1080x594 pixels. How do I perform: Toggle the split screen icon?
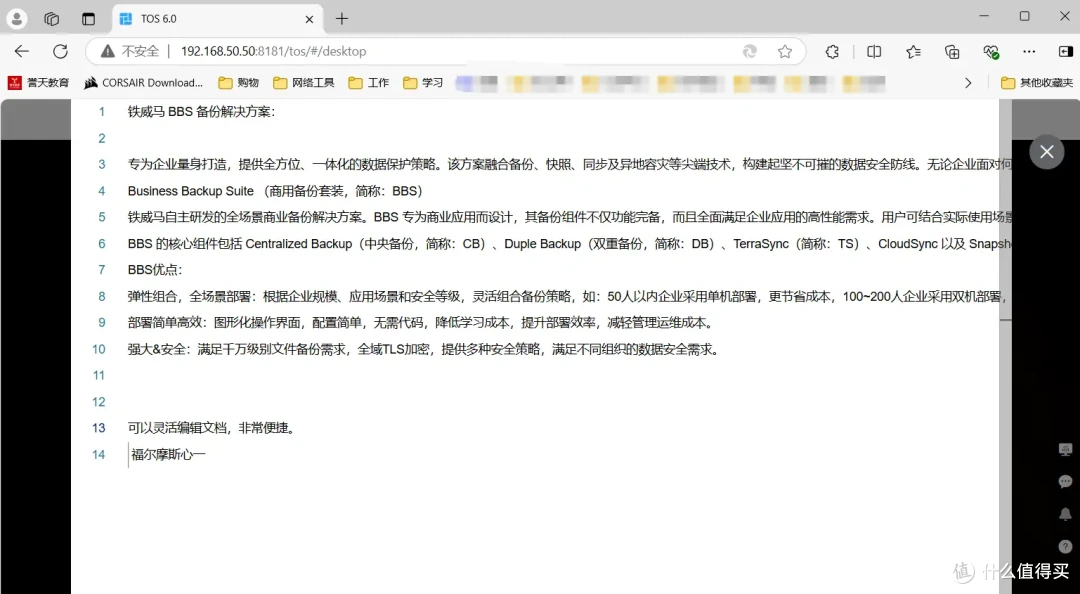pos(874,51)
